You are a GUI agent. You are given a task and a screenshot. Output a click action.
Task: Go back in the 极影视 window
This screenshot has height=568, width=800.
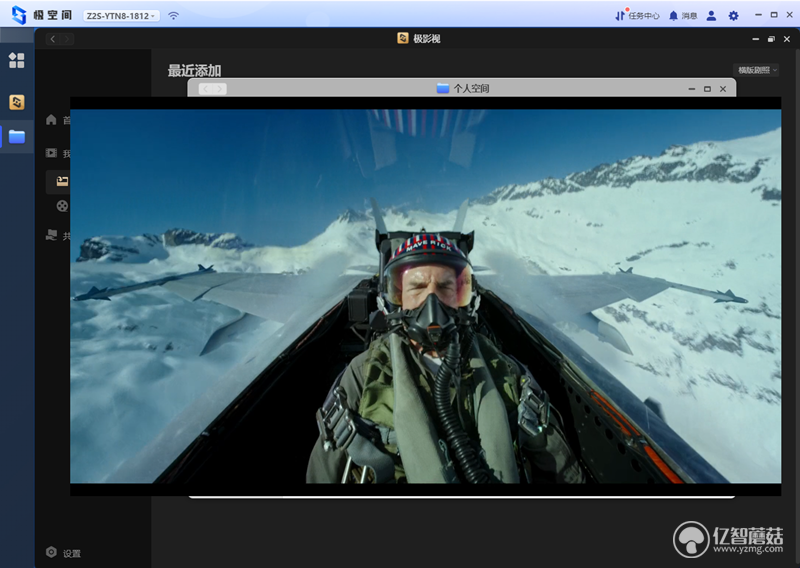(x=53, y=39)
